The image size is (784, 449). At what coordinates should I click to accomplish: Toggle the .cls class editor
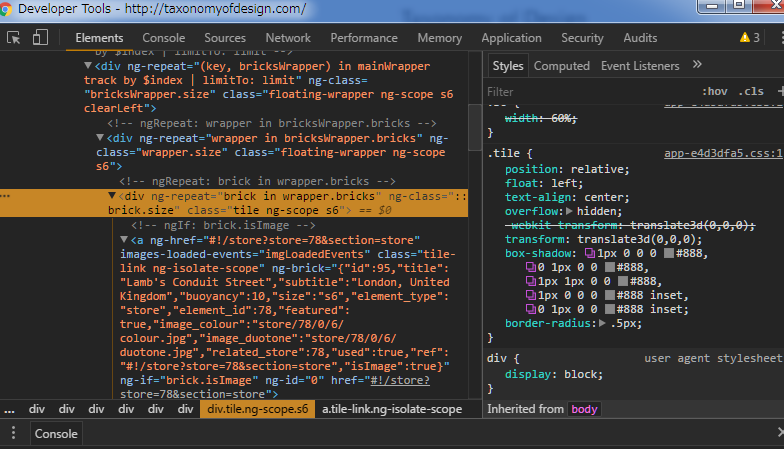[x=749, y=91]
